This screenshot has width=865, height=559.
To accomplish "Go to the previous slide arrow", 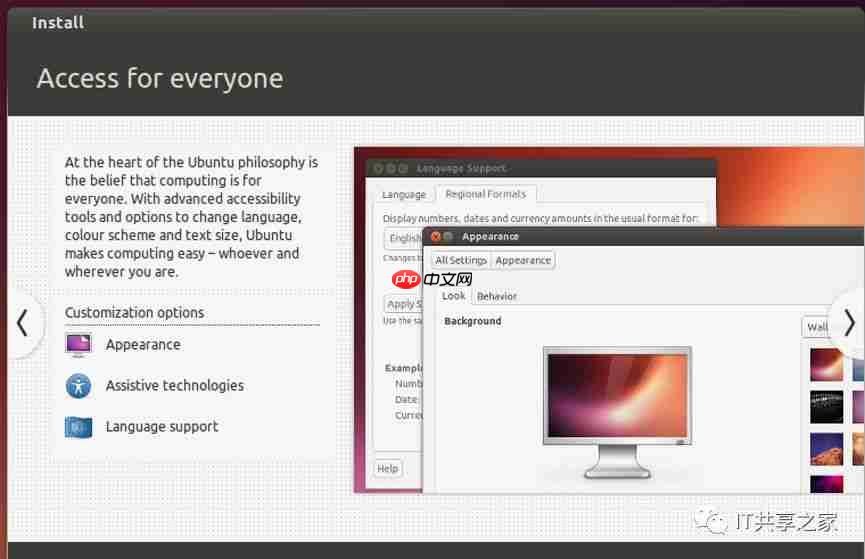I will 22,323.
